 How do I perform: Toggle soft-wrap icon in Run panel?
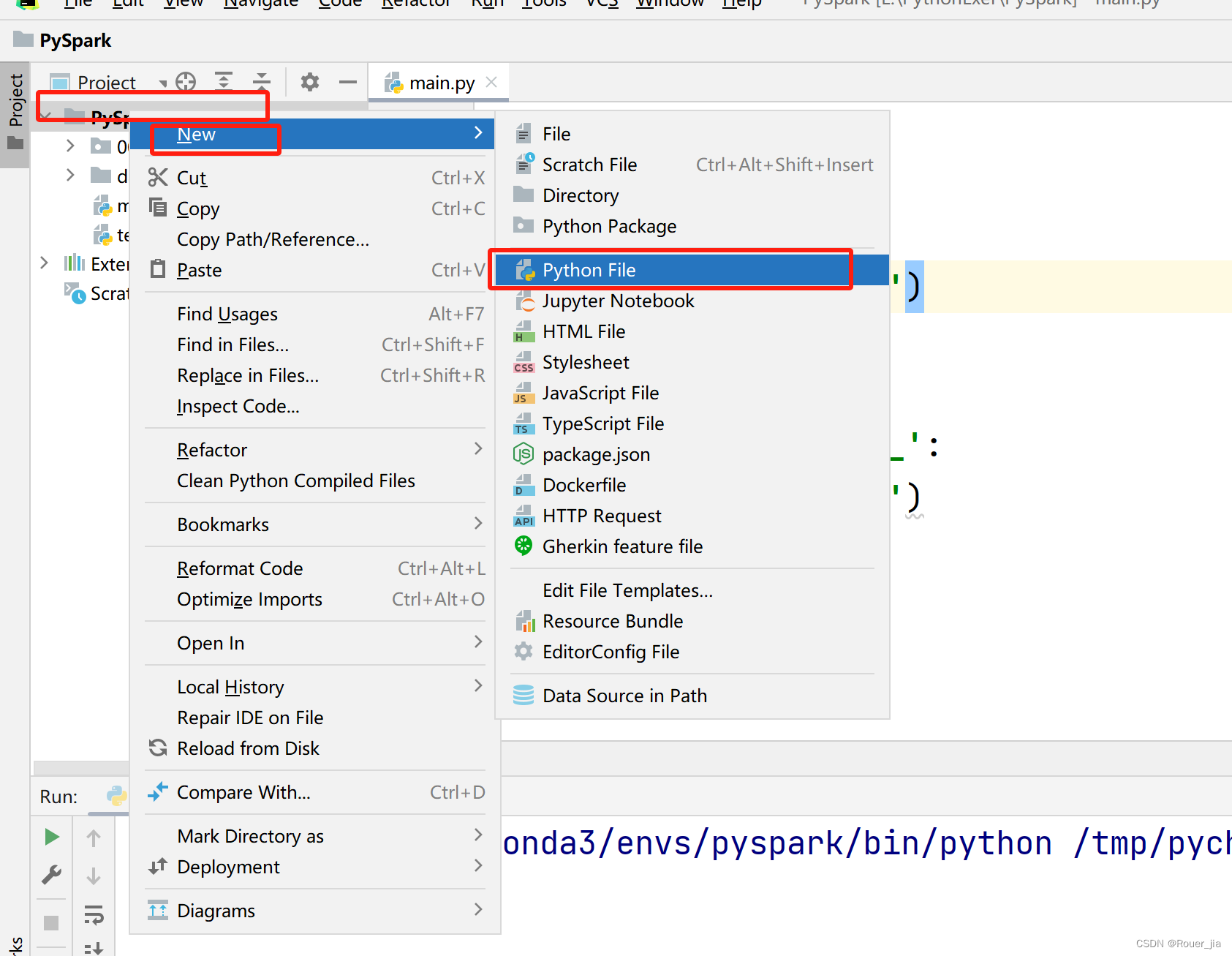click(94, 914)
